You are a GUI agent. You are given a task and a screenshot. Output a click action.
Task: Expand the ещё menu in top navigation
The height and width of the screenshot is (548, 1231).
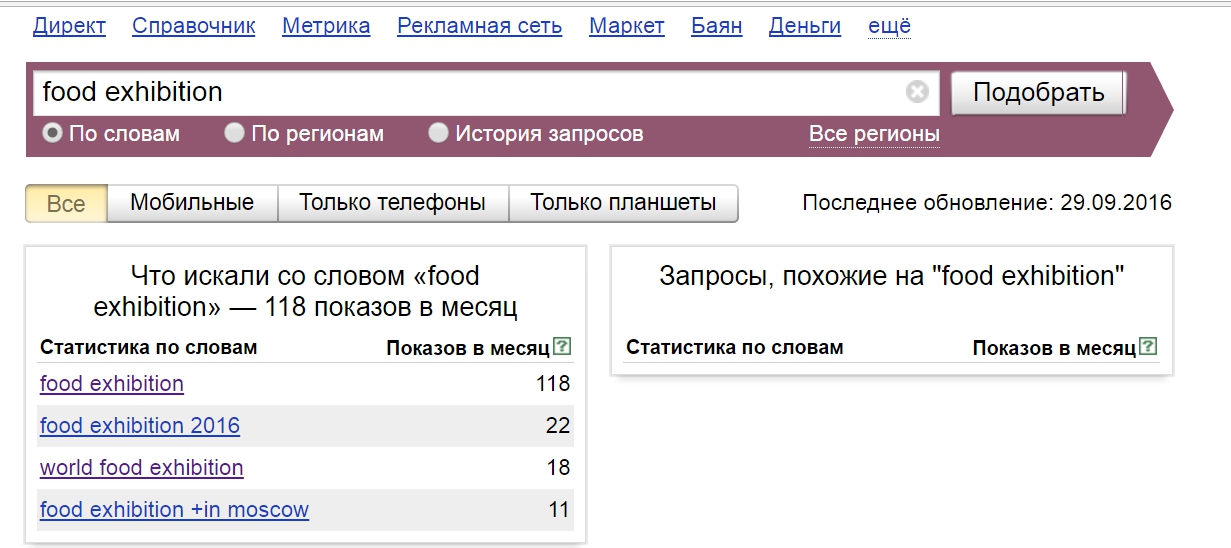click(889, 26)
